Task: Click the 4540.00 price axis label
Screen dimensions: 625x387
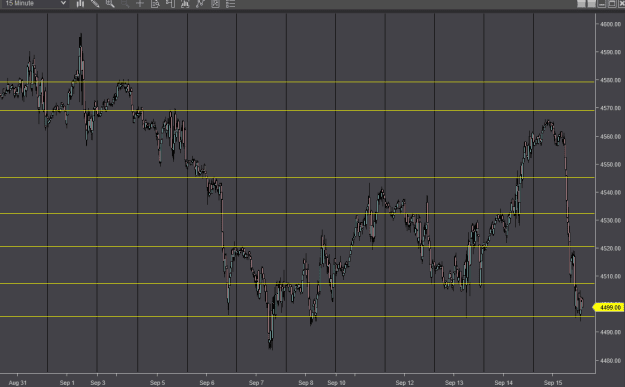Action: coord(610,192)
